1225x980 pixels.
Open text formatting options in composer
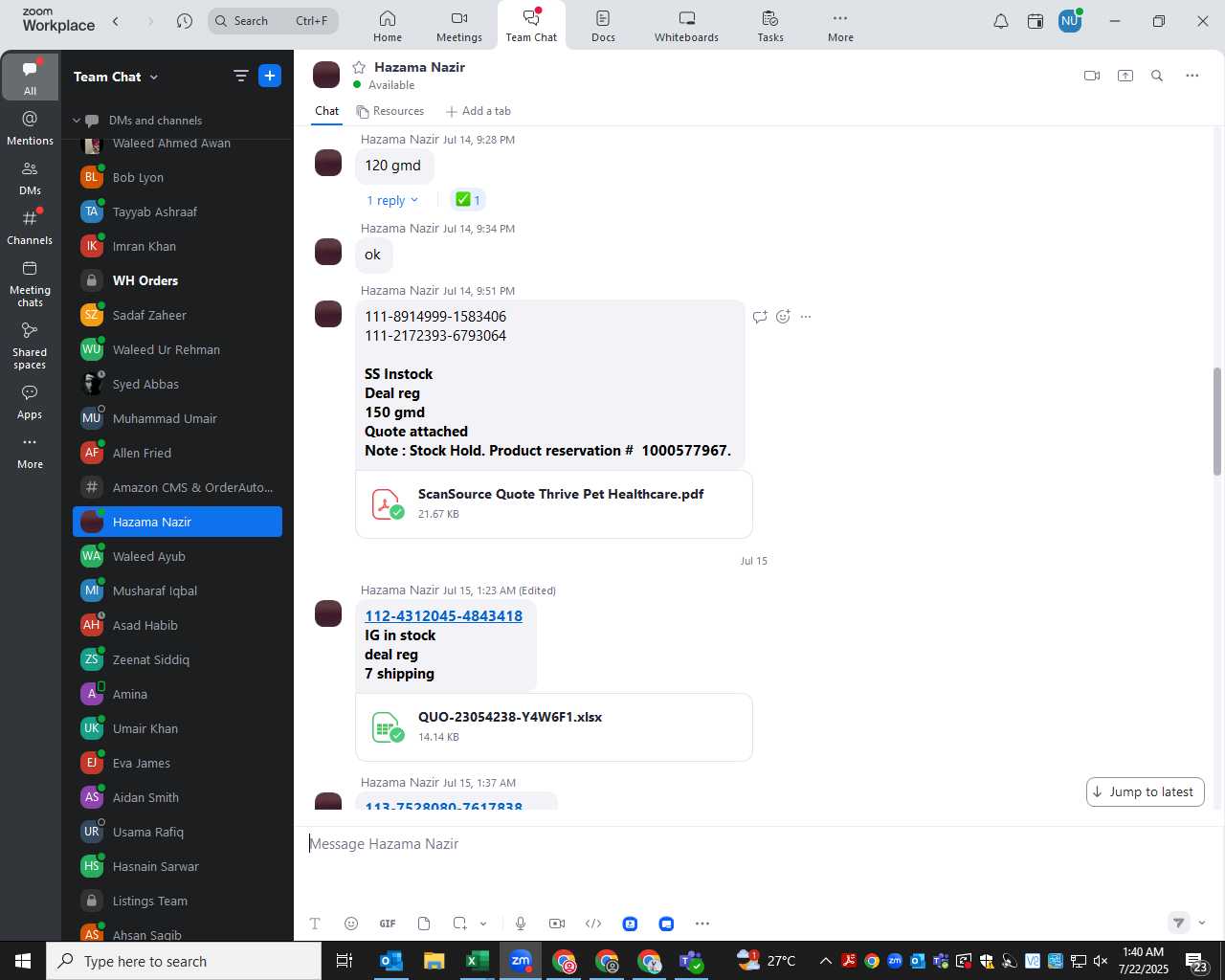point(315,924)
